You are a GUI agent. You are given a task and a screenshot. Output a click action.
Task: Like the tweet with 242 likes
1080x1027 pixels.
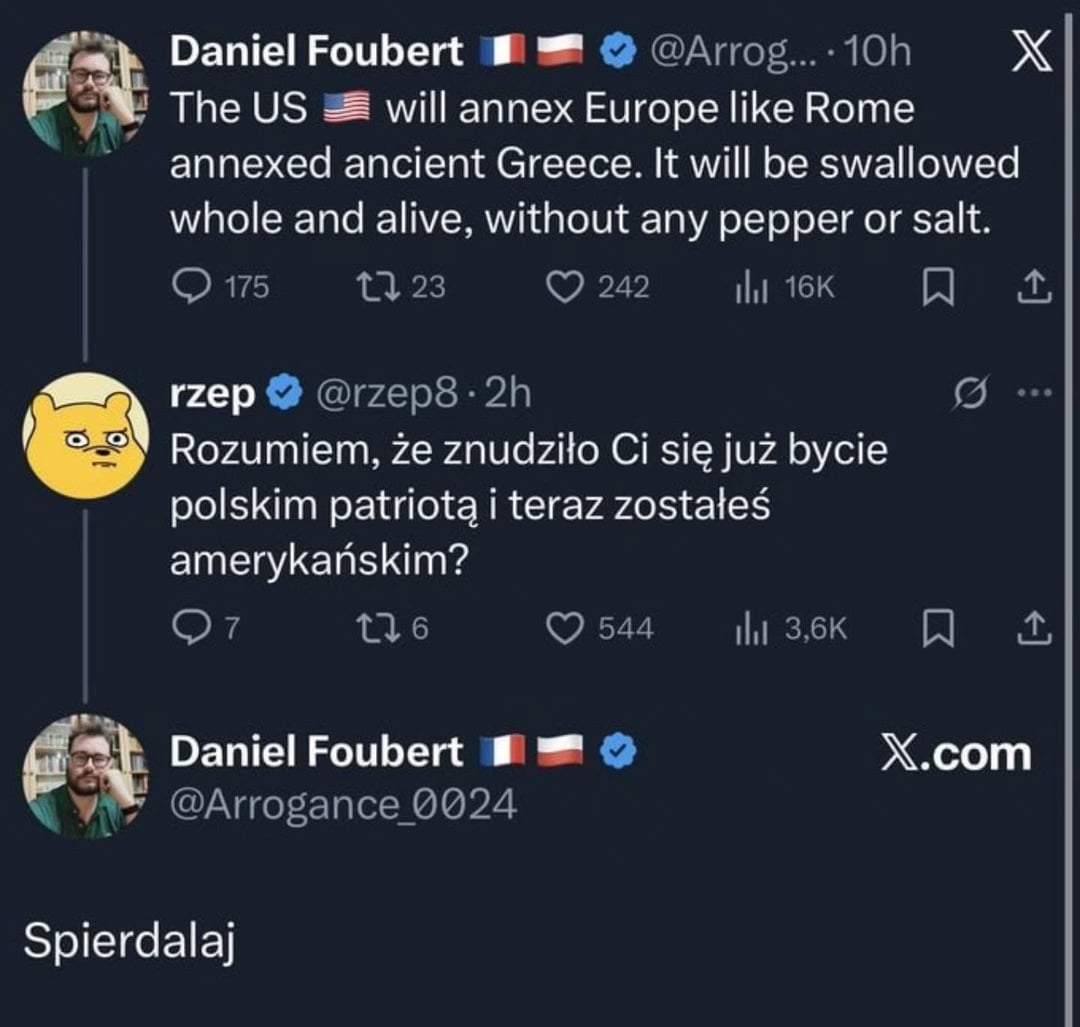click(565, 287)
